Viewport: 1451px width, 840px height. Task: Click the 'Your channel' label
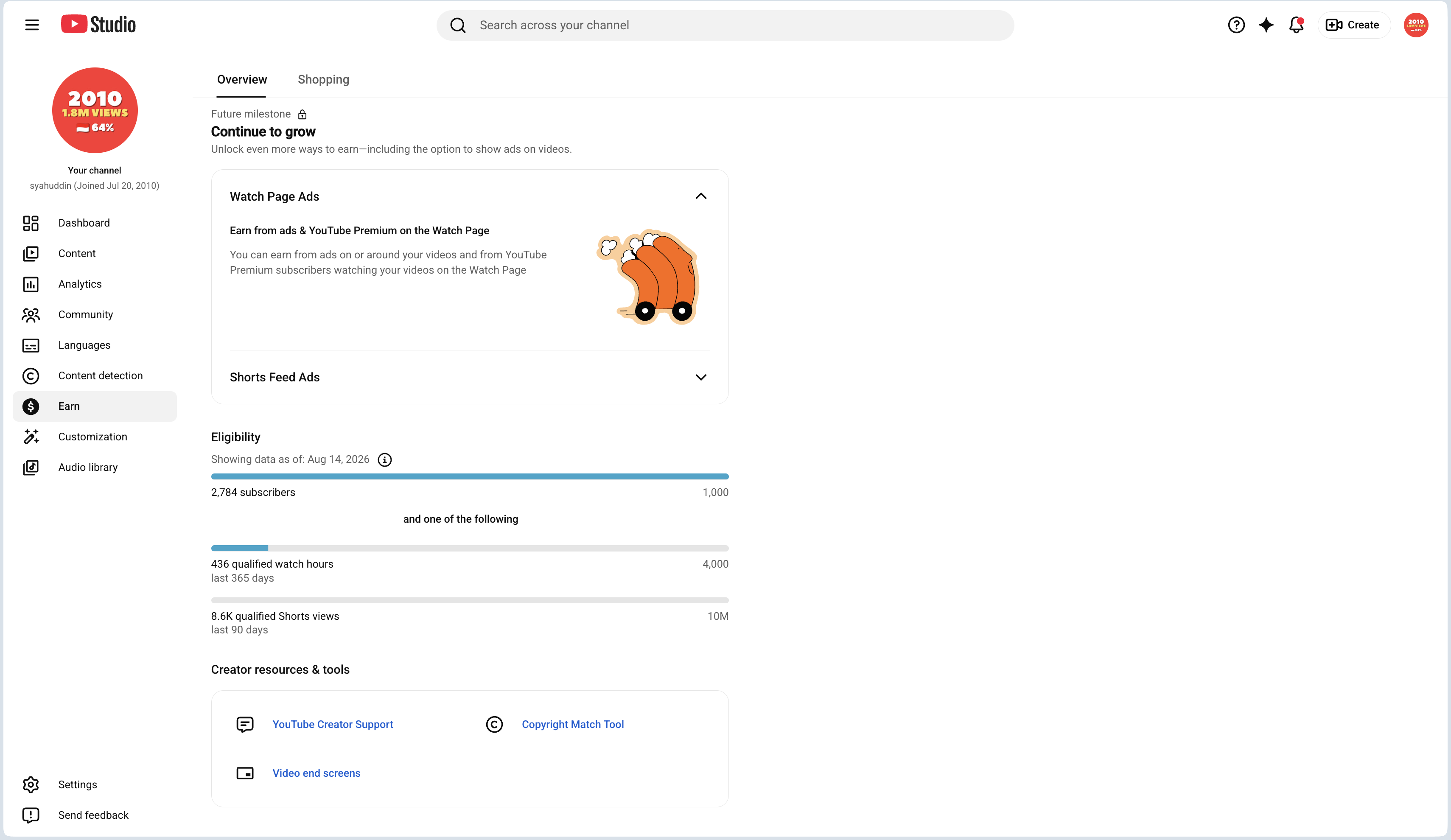95,171
